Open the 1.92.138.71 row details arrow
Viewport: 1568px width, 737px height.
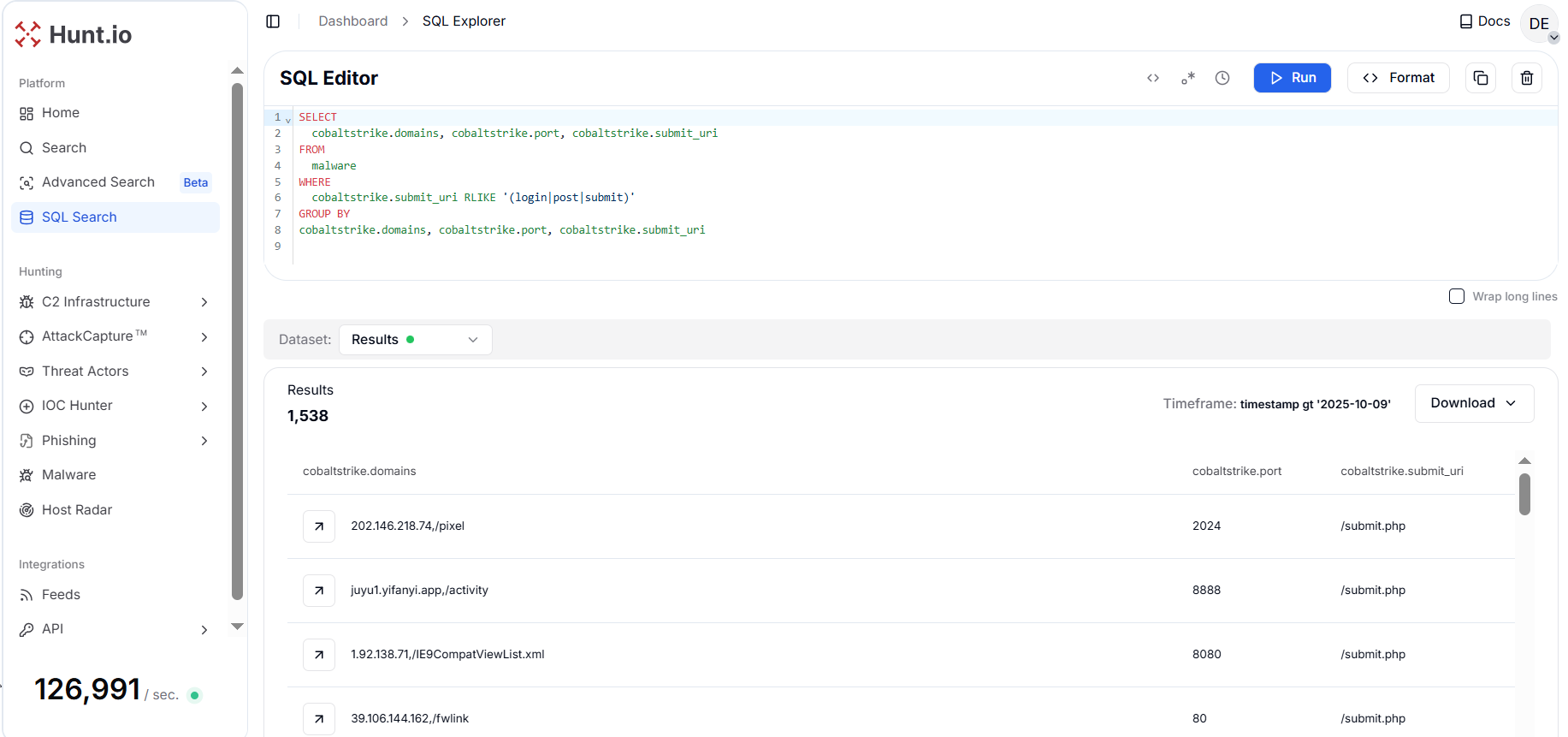[x=319, y=655]
